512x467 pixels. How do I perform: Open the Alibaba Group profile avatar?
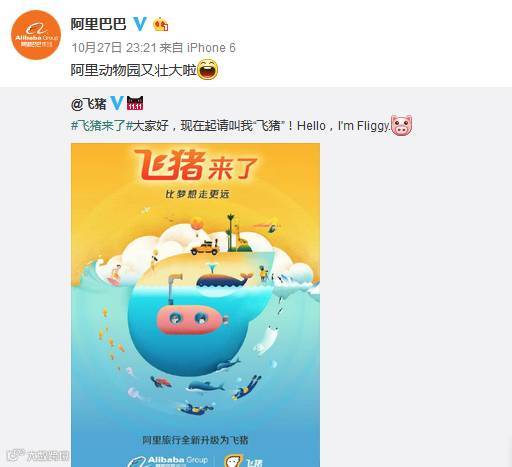36,35
